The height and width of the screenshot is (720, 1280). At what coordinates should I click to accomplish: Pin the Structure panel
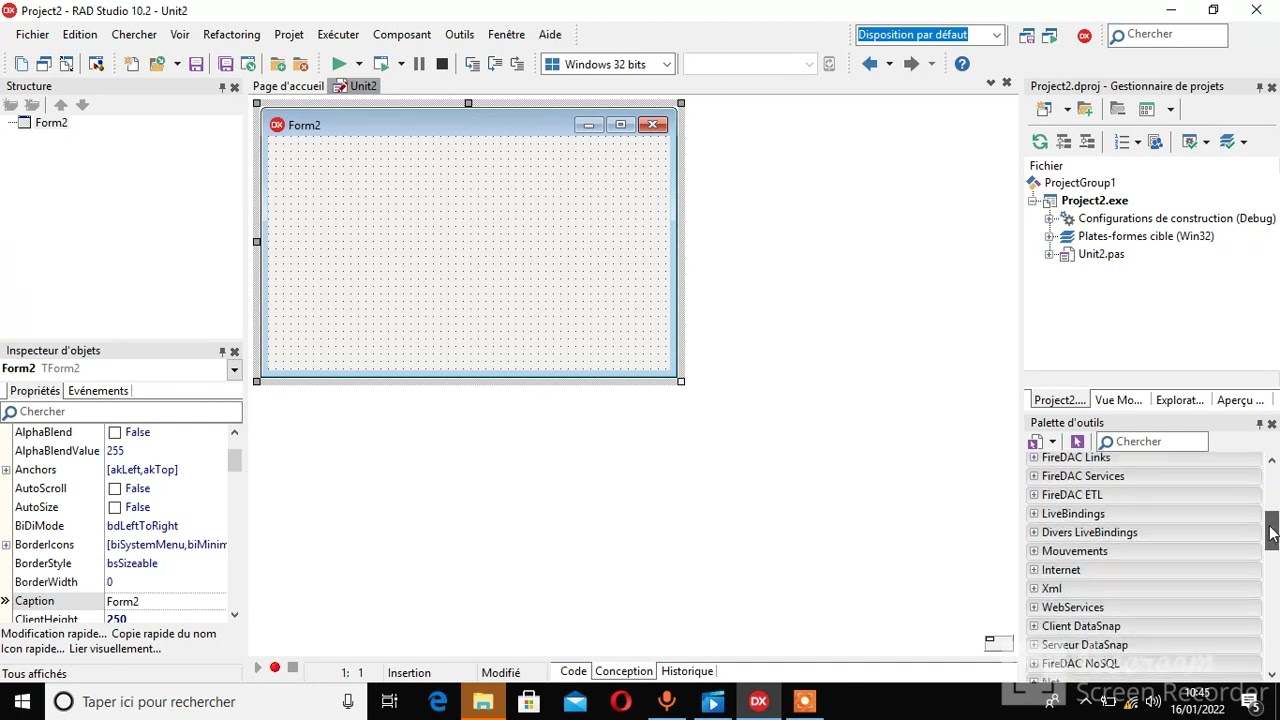(x=222, y=87)
